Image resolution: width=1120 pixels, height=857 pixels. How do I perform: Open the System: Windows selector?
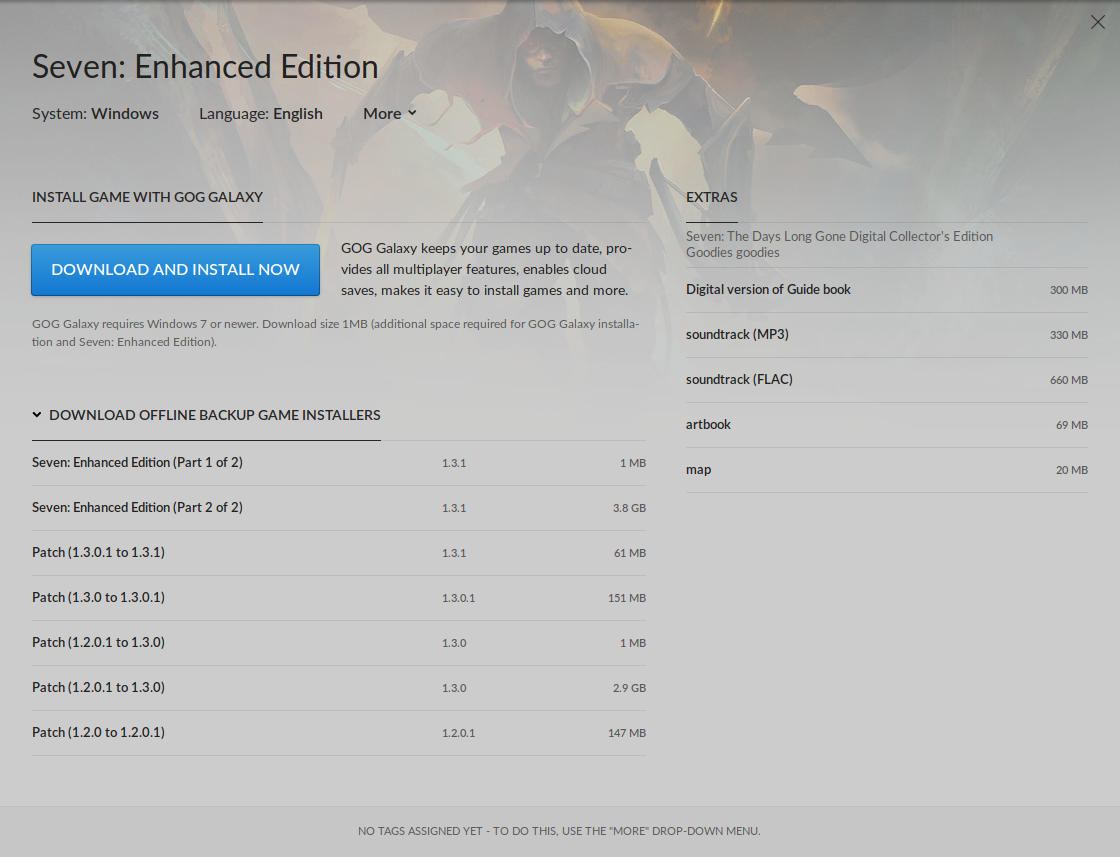pyautogui.click(x=95, y=114)
